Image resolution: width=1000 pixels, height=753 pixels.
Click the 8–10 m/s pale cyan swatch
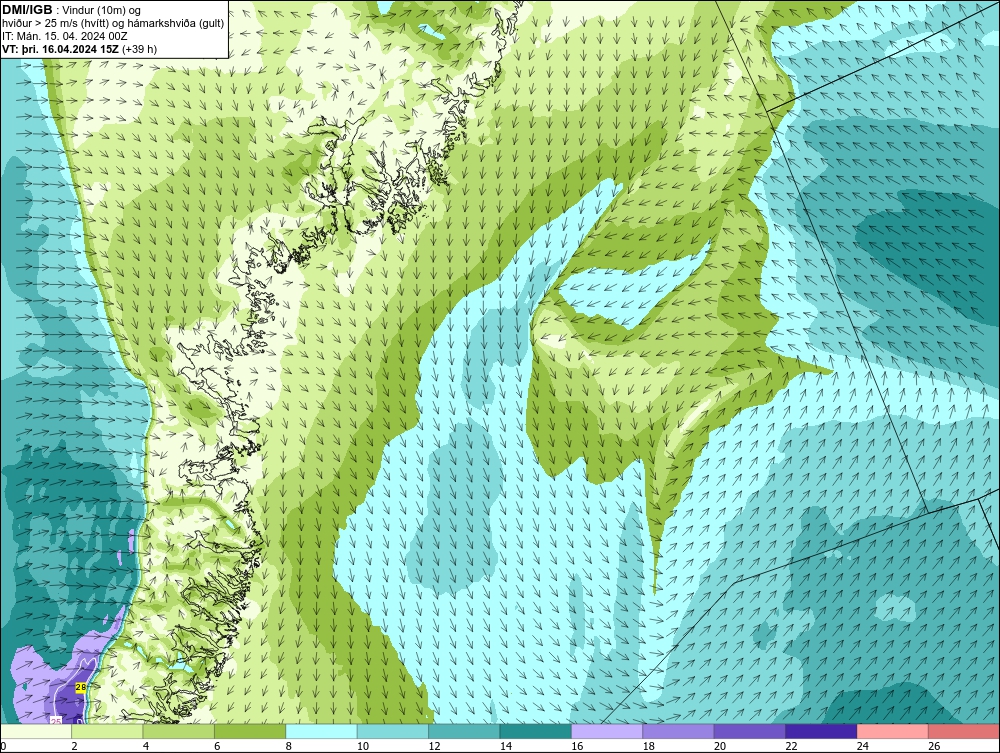point(321,731)
